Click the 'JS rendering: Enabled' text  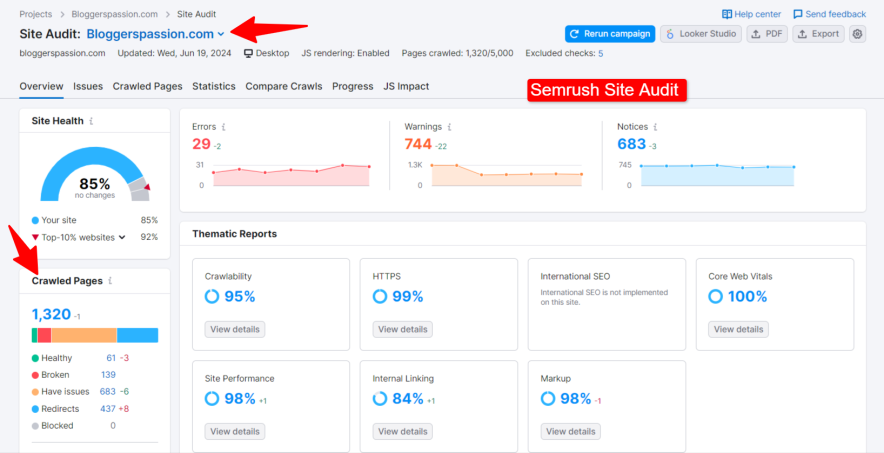[x=345, y=53]
